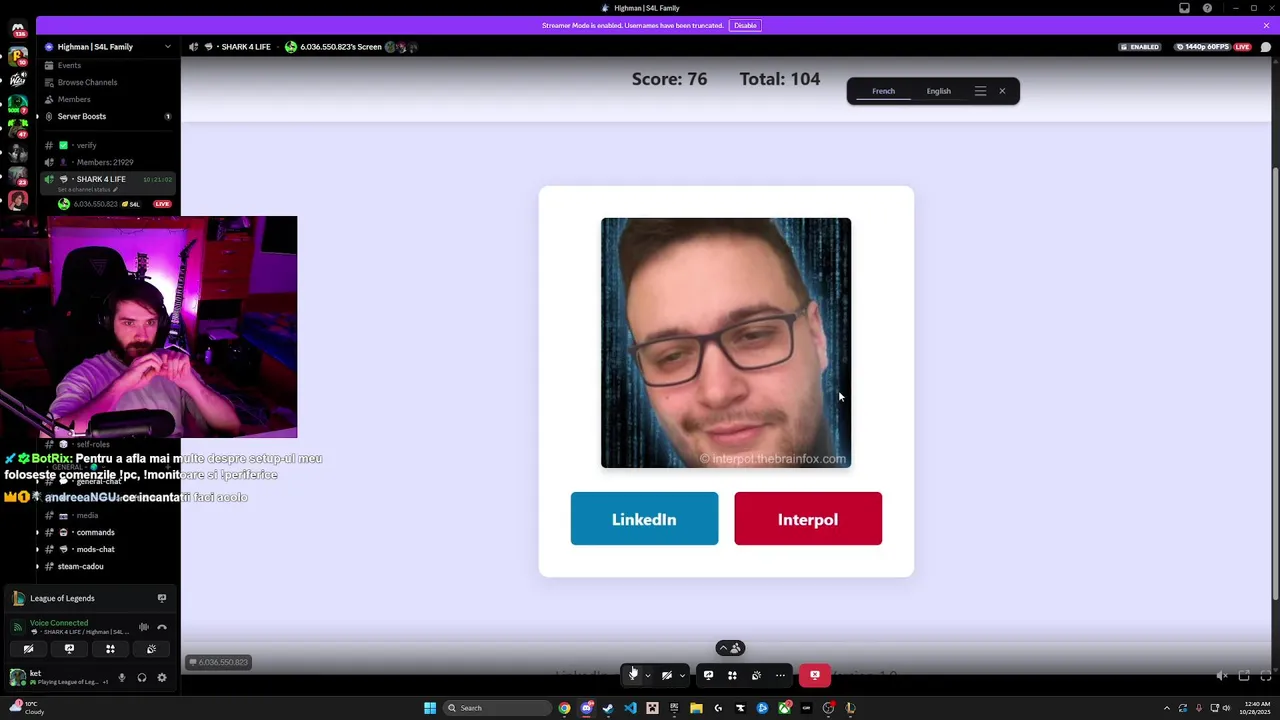Switch language to French

pyautogui.click(x=883, y=91)
